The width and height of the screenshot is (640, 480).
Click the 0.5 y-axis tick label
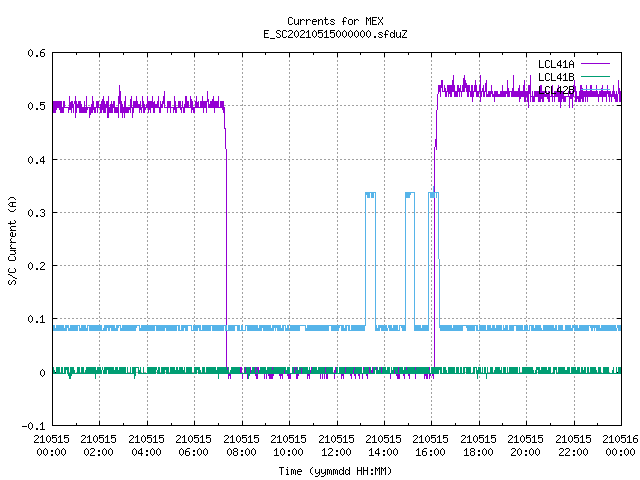[36, 106]
